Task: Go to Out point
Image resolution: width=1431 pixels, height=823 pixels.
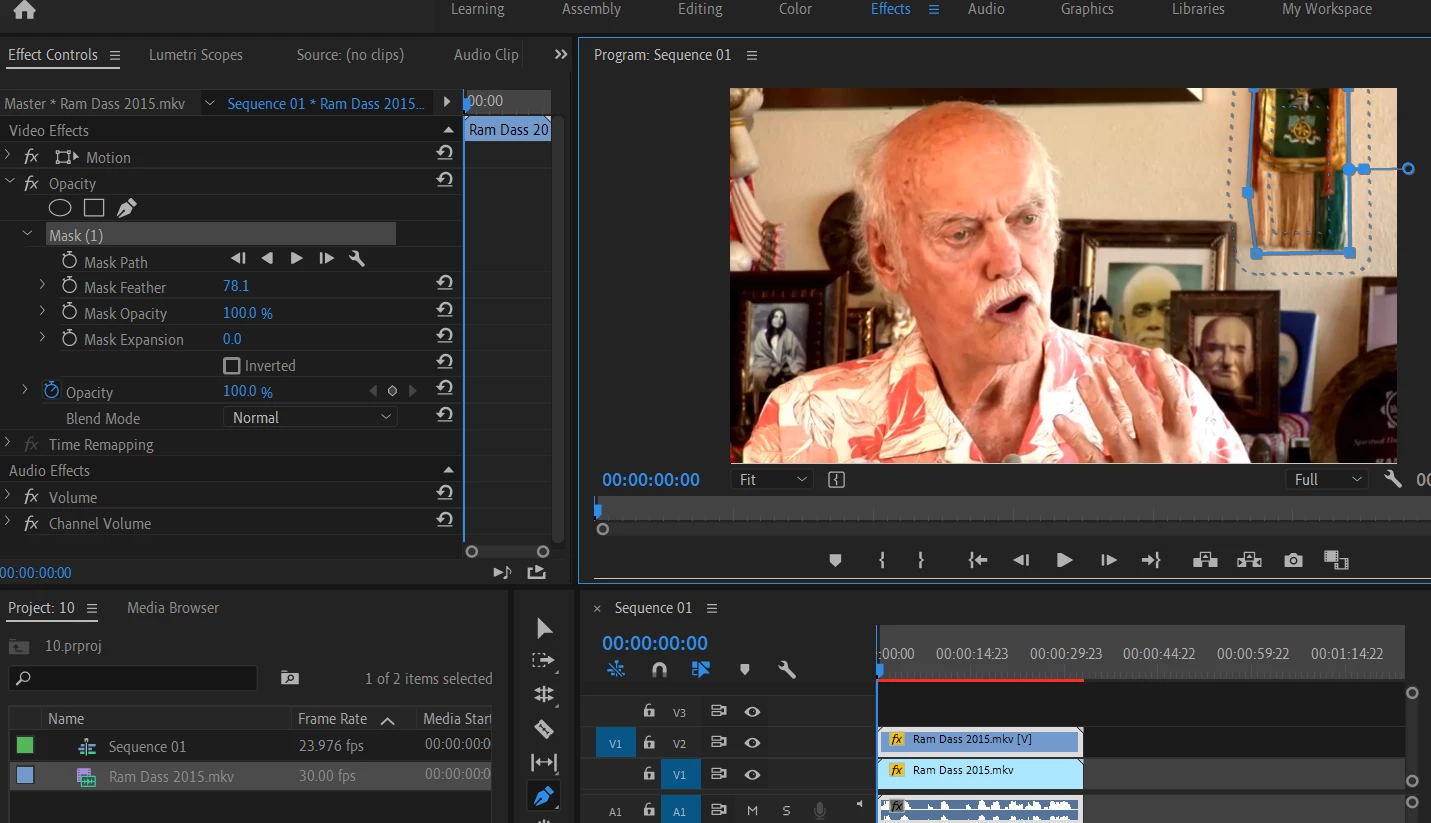Action: tap(1151, 560)
